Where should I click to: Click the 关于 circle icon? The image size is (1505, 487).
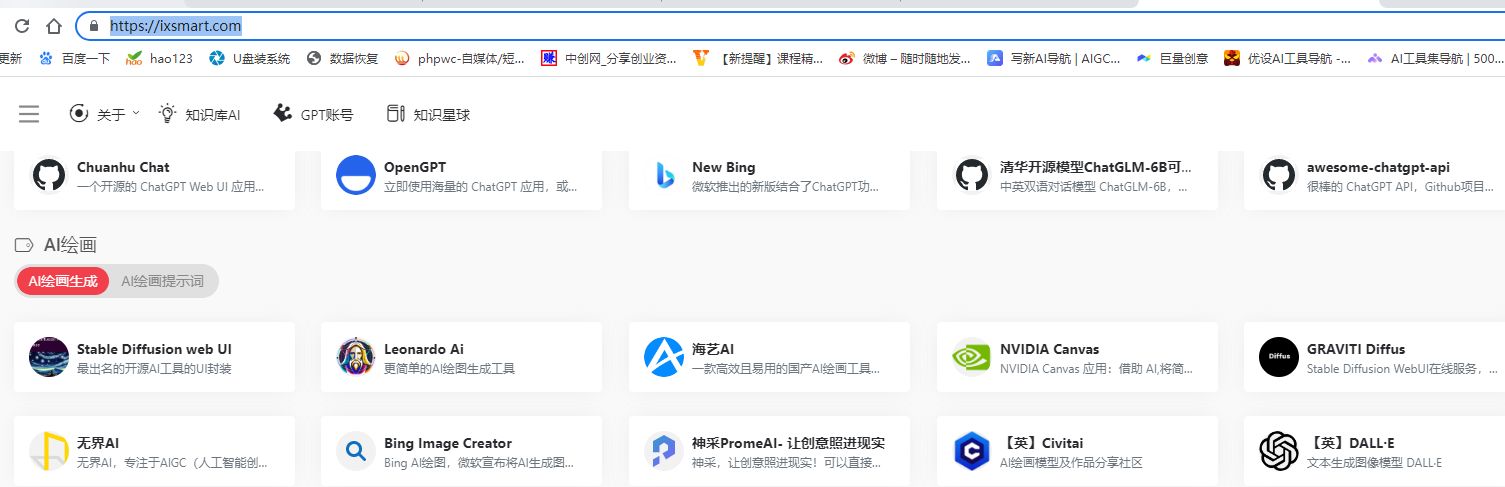click(78, 114)
